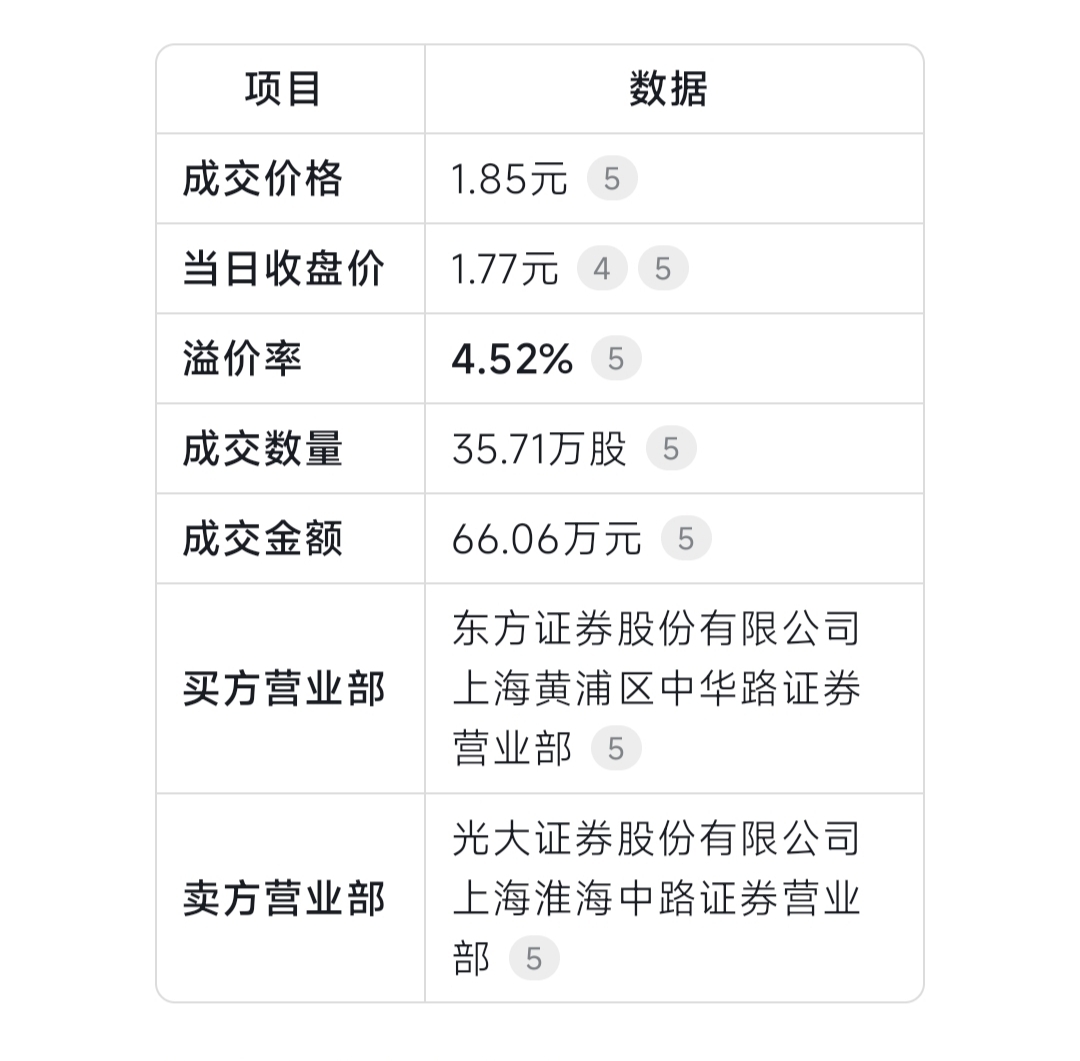Image resolution: width=1080 pixels, height=1061 pixels.
Task: Open citation 4 beside 1.77元 closing price
Action: [x=602, y=269]
